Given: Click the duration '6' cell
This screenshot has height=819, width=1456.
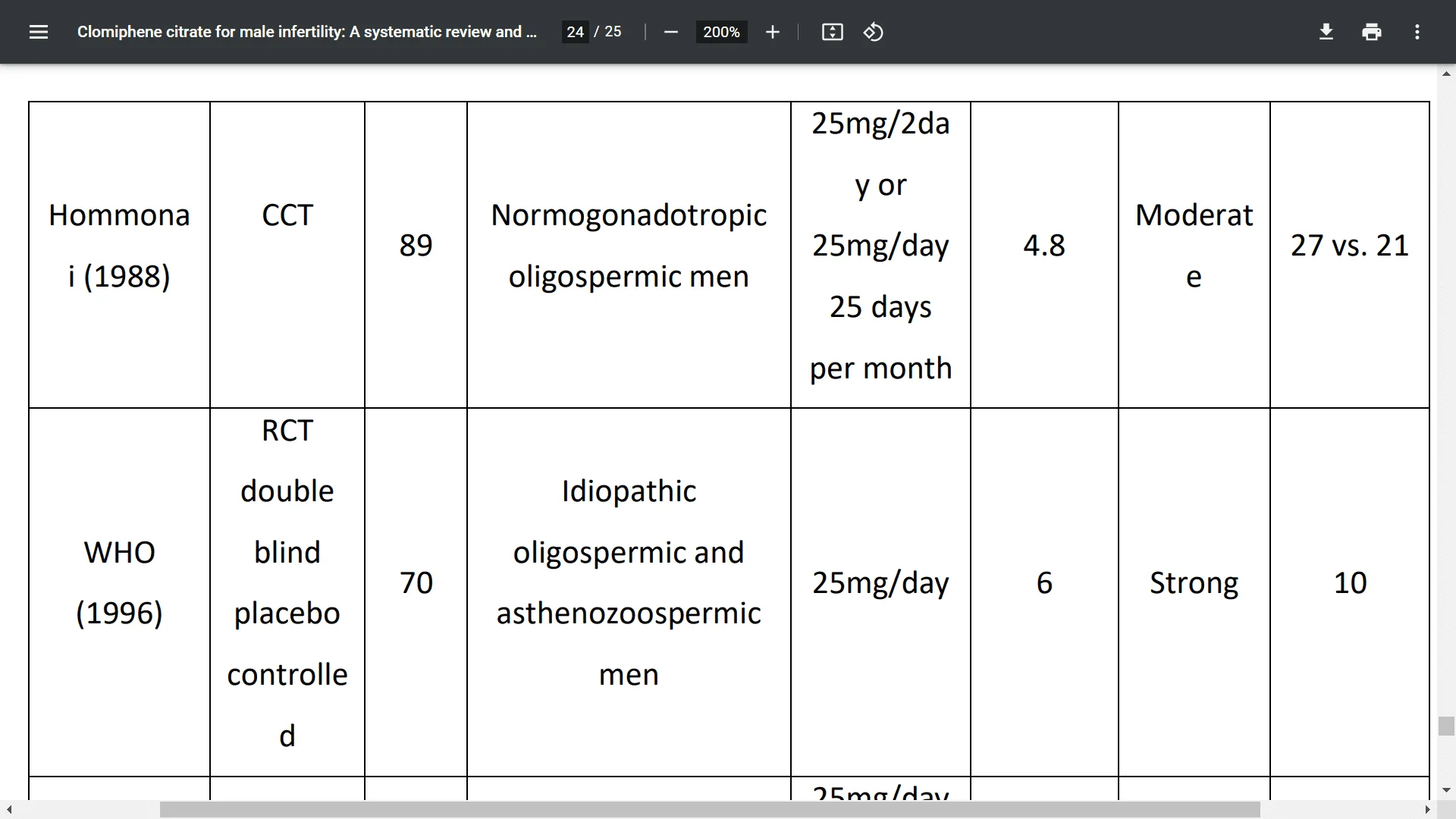Looking at the screenshot, I should [x=1044, y=592].
